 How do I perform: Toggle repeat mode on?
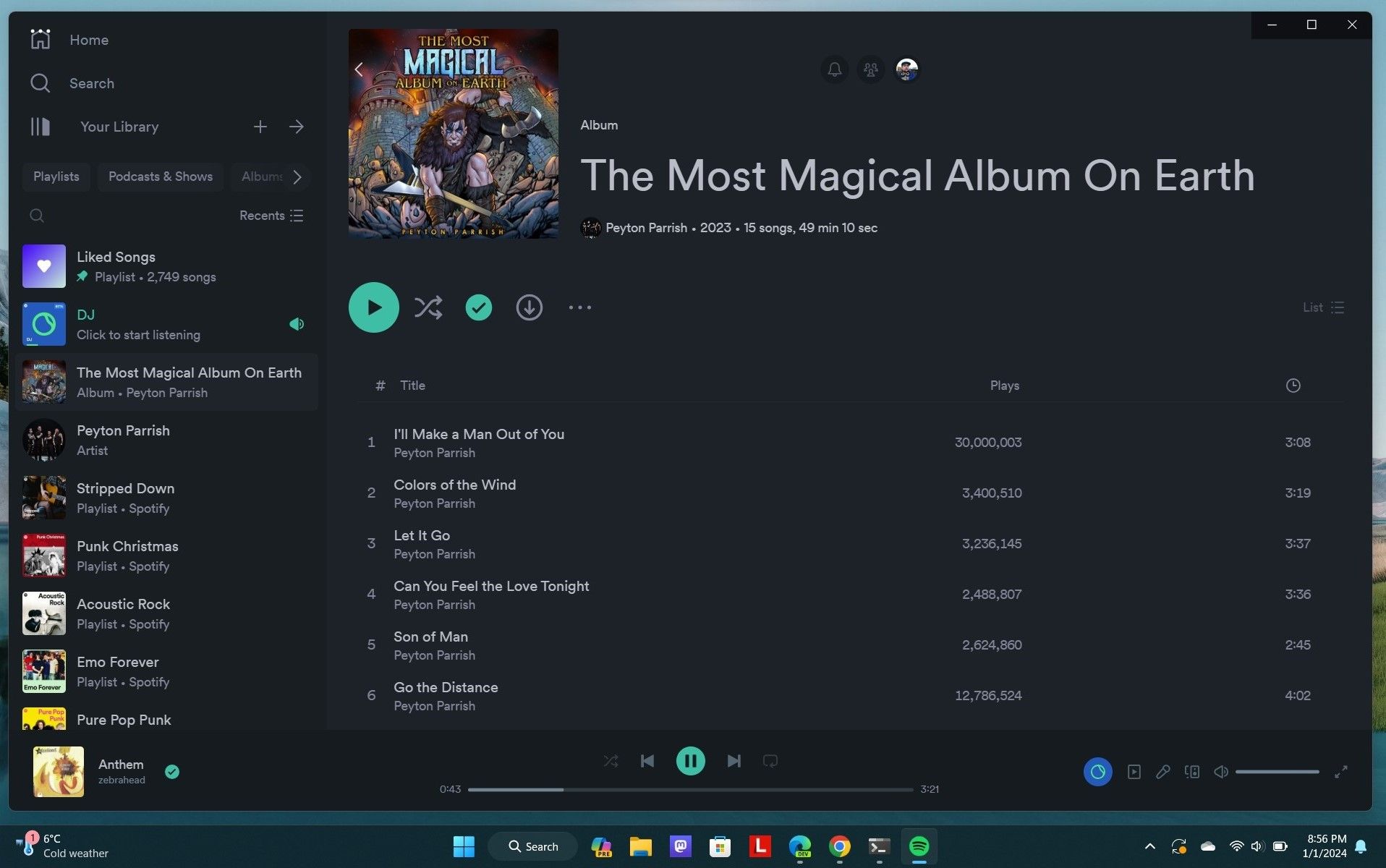[770, 760]
